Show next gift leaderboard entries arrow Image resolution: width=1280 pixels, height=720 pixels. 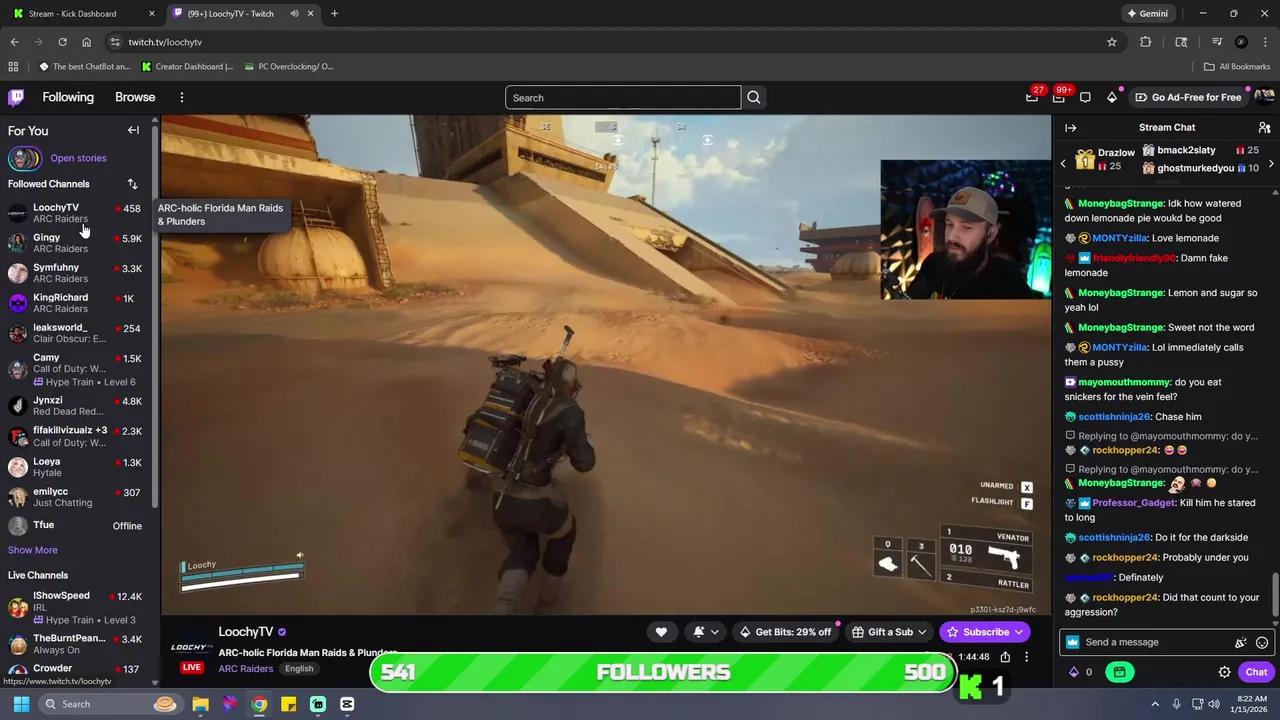1271,163
